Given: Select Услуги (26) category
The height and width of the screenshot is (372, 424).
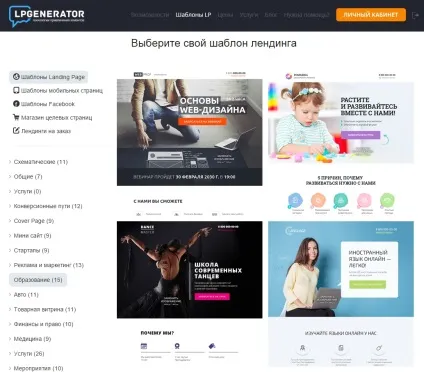Looking at the screenshot, I should tap(29, 354).
